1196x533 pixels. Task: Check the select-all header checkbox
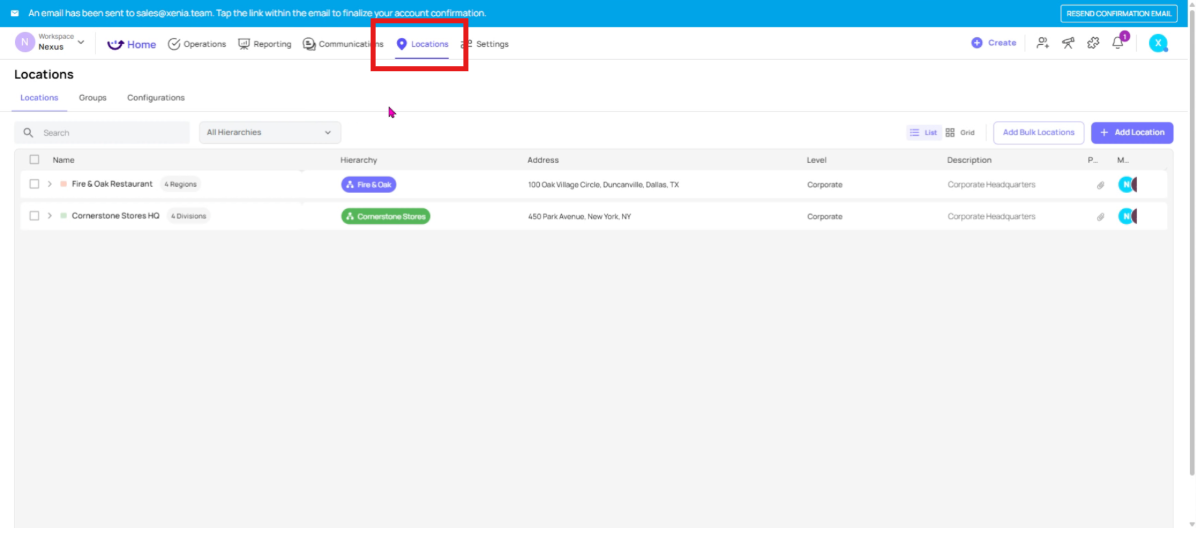pyautogui.click(x=34, y=160)
